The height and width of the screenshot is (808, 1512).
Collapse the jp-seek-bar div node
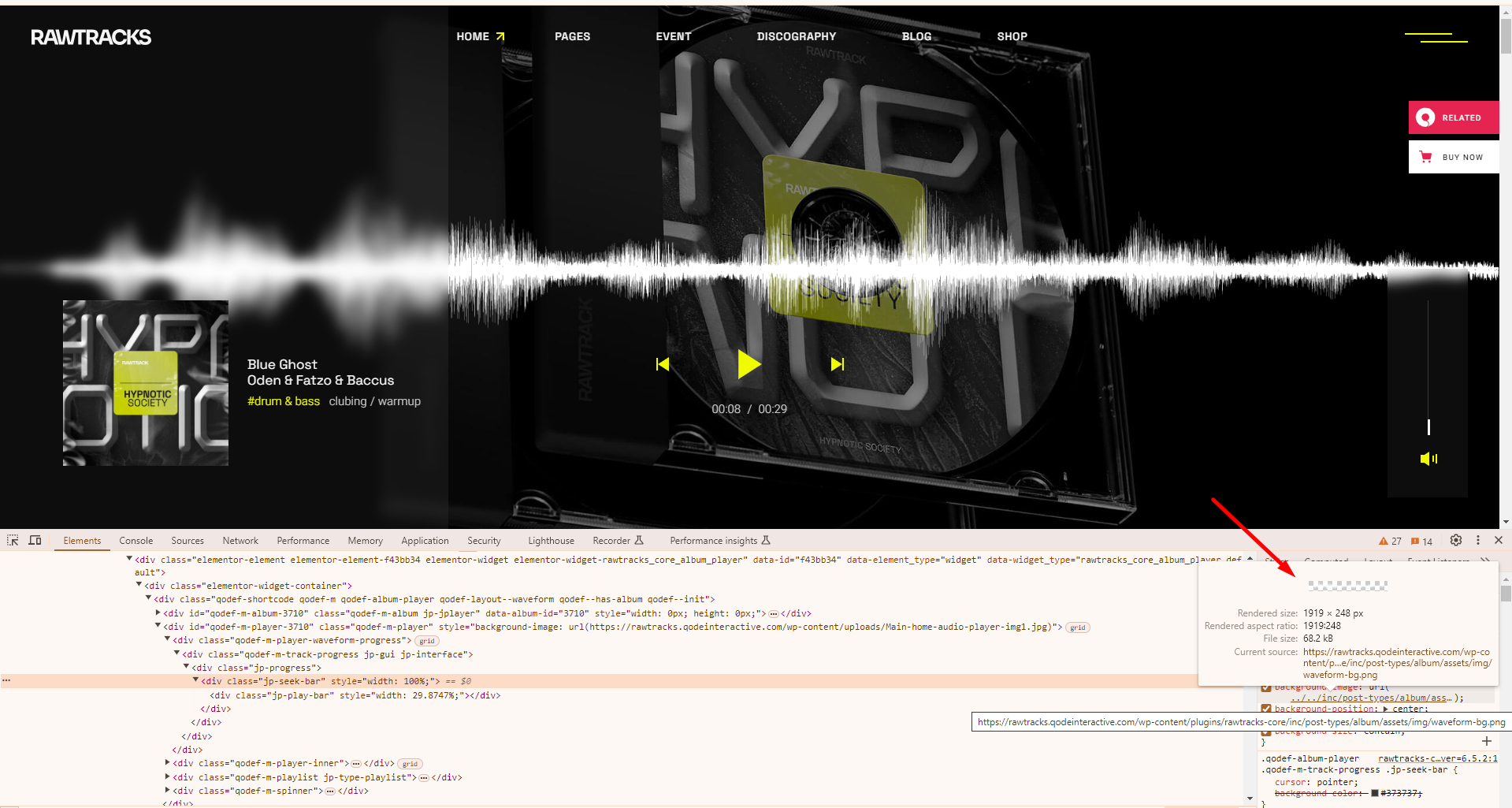[195, 680]
